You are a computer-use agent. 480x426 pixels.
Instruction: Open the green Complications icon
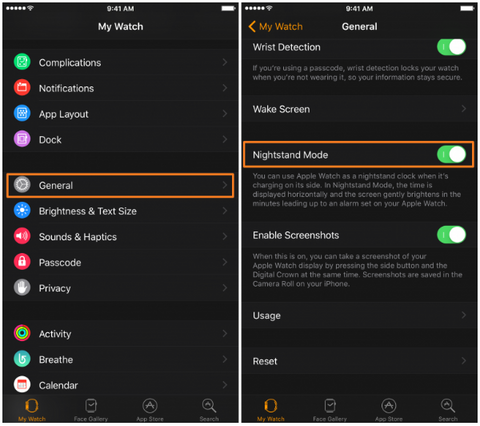22,62
